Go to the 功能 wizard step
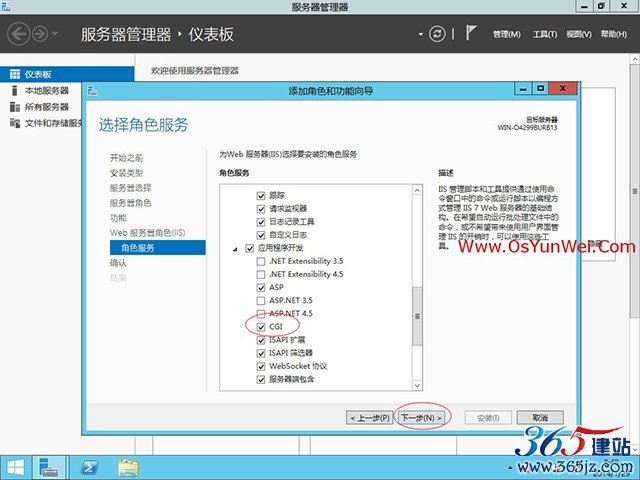 (118, 218)
